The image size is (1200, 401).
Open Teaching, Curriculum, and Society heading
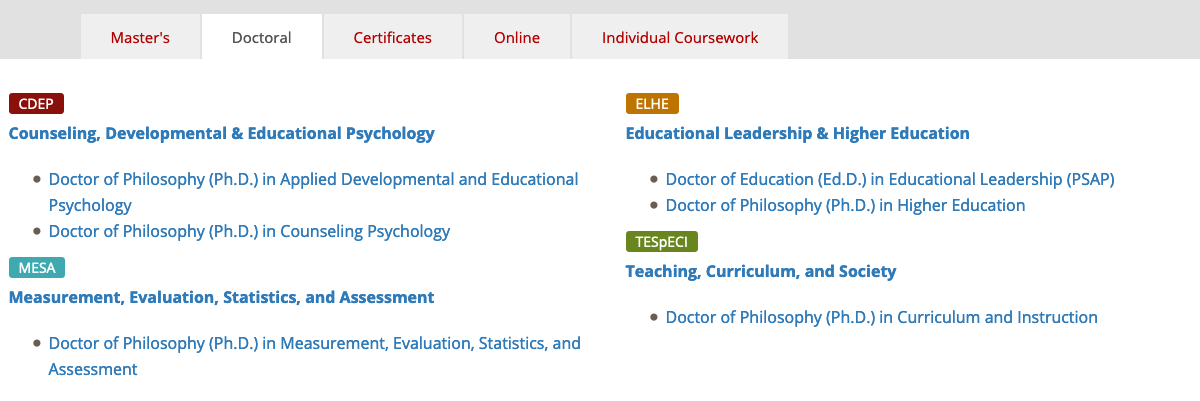760,271
